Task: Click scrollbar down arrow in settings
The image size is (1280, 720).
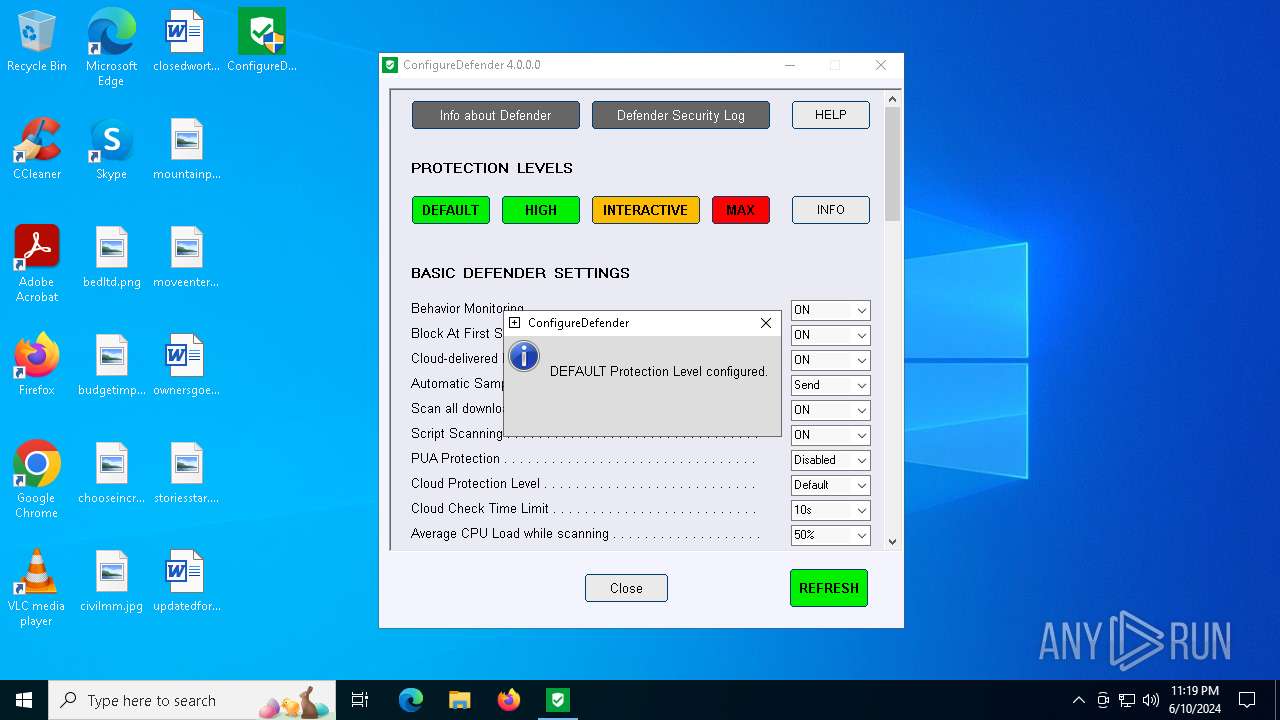Action: coord(892,541)
